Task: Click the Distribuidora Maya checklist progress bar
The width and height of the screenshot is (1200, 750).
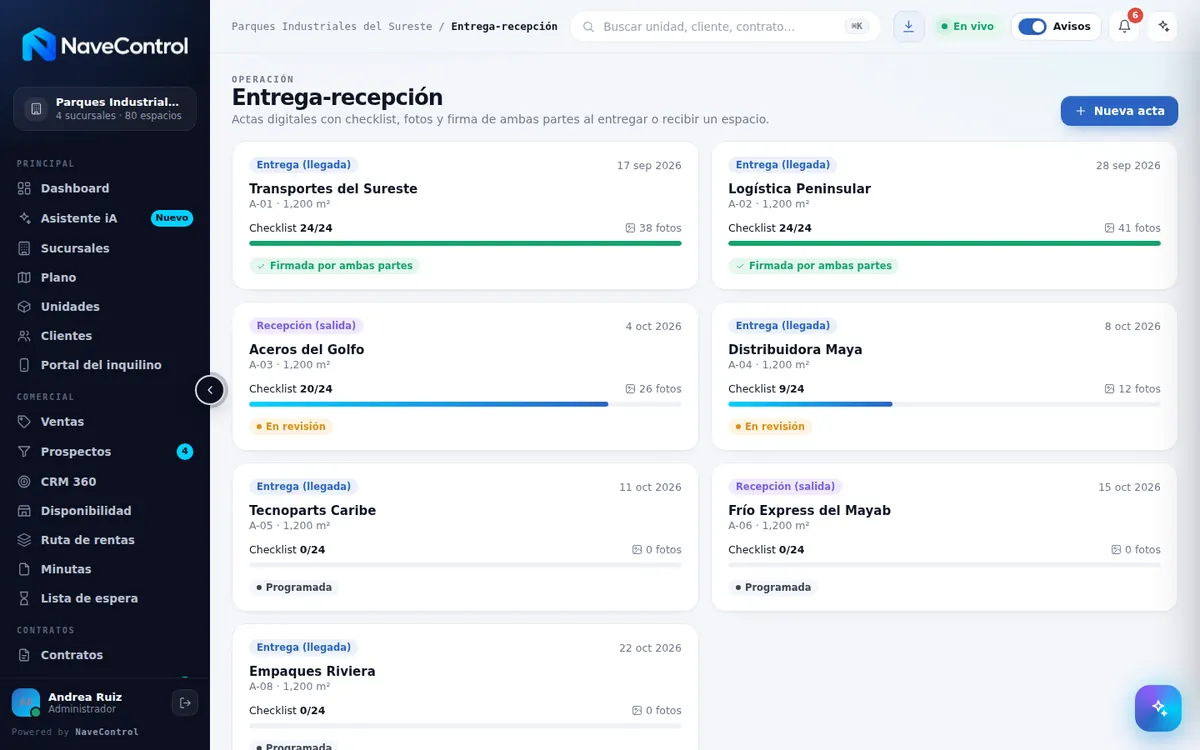Action: 944,404
